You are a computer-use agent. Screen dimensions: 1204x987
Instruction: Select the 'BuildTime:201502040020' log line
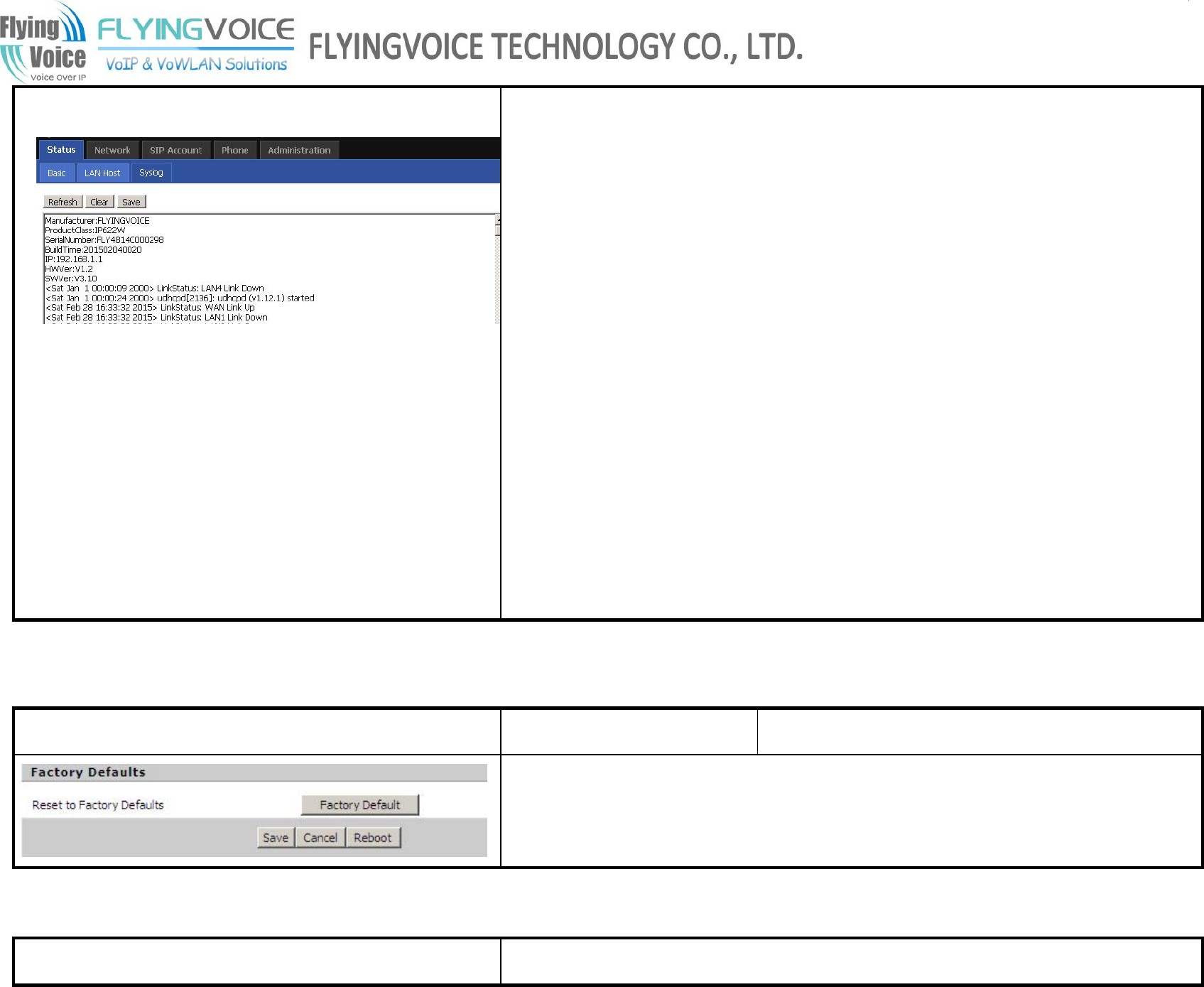coord(93,250)
